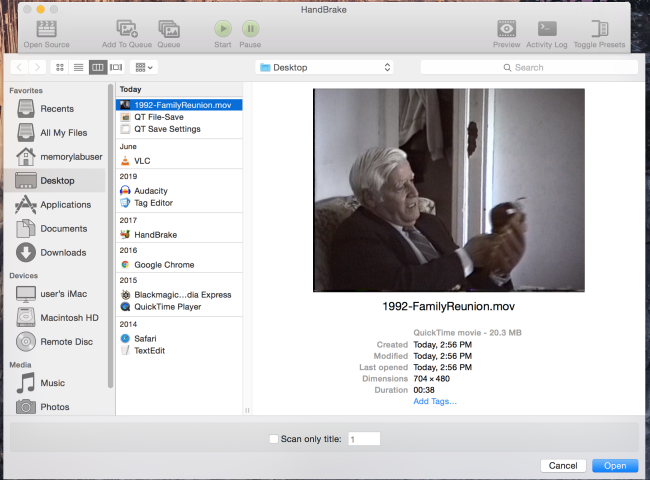
Task: Click the Open Source toolbar icon
Action: tap(46, 30)
